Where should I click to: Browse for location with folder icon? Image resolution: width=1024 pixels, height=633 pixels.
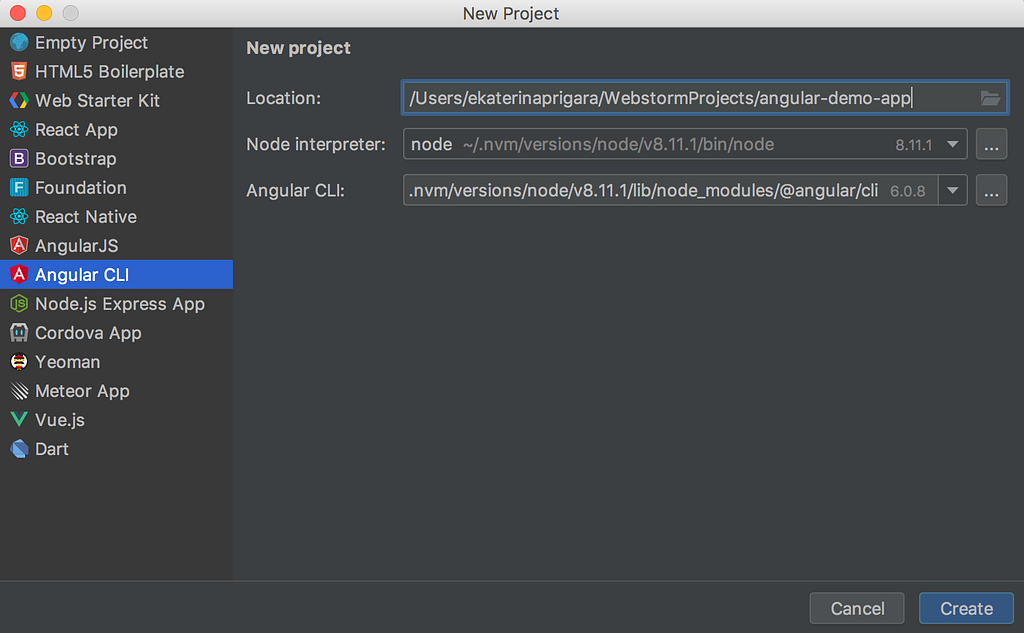pos(990,98)
